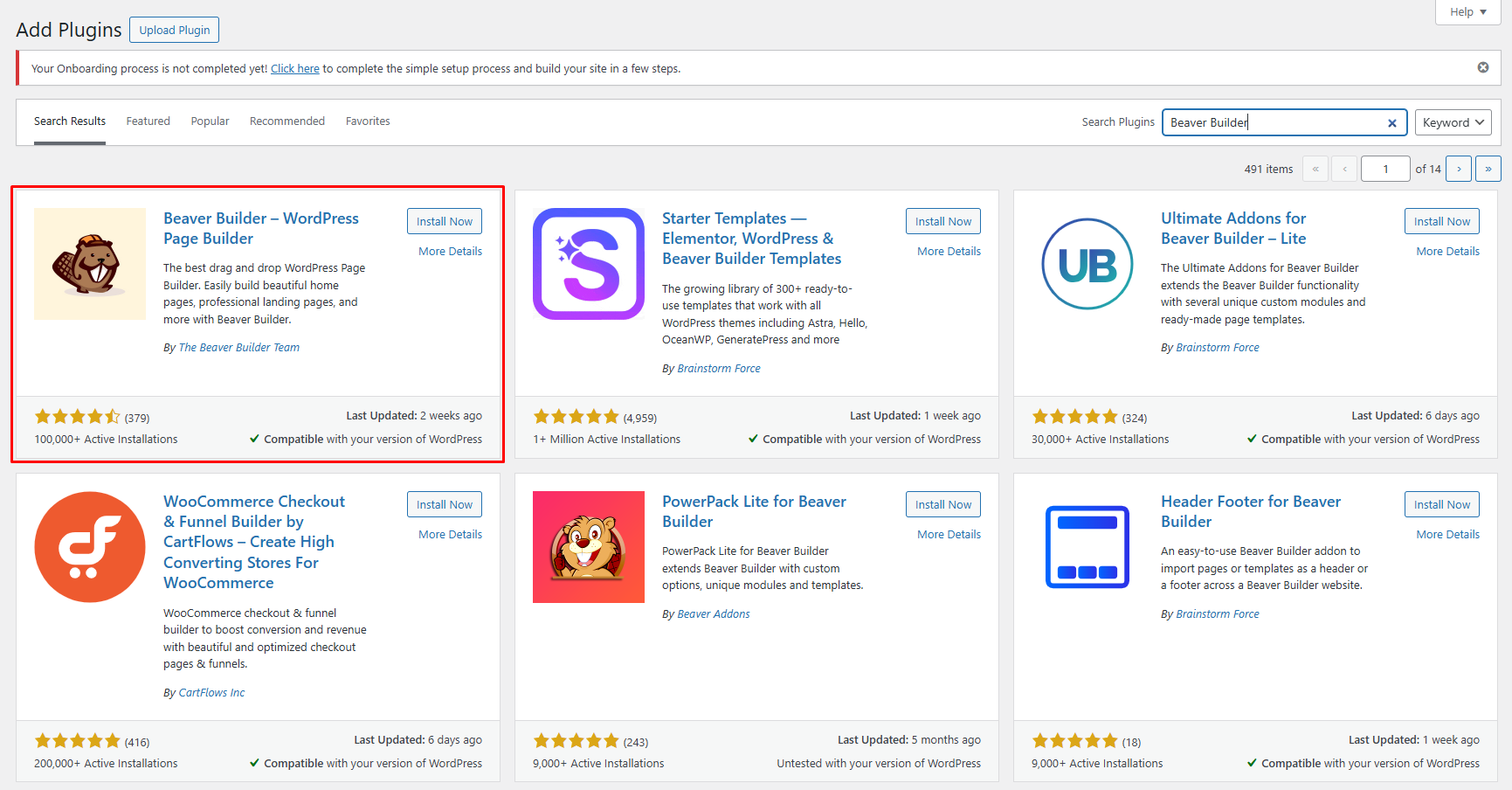The image size is (1512, 790).
Task: Open the Ultimate Addons UB logo
Action: (1087, 264)
